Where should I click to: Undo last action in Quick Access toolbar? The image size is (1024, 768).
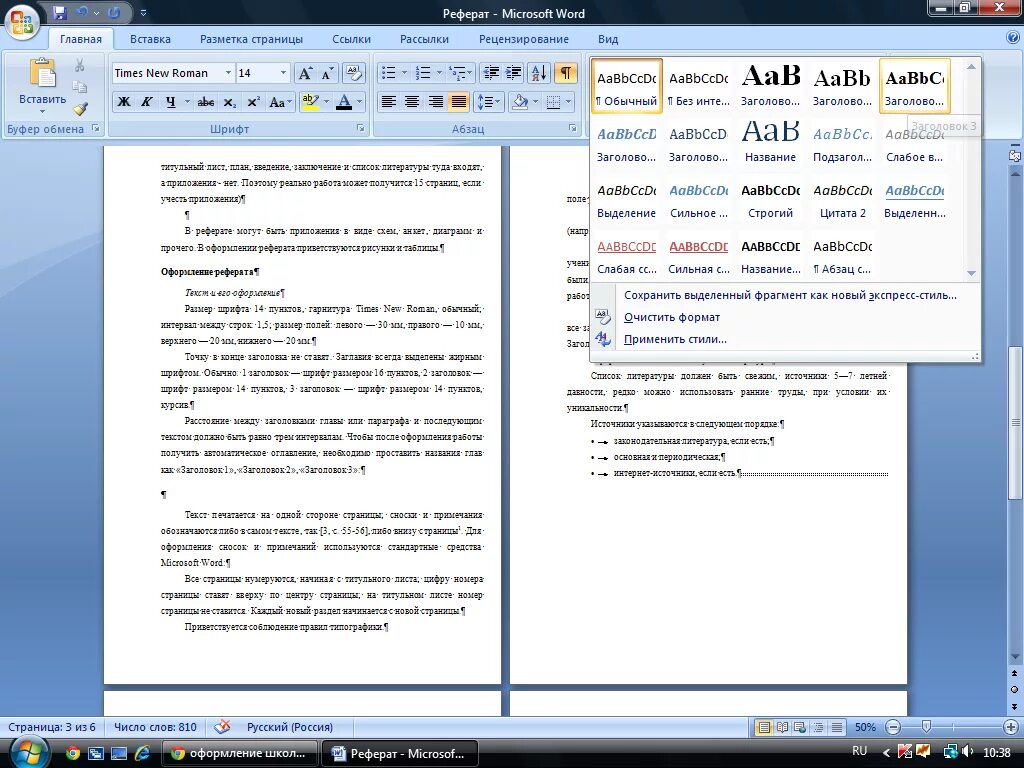(x=82, y=12)
